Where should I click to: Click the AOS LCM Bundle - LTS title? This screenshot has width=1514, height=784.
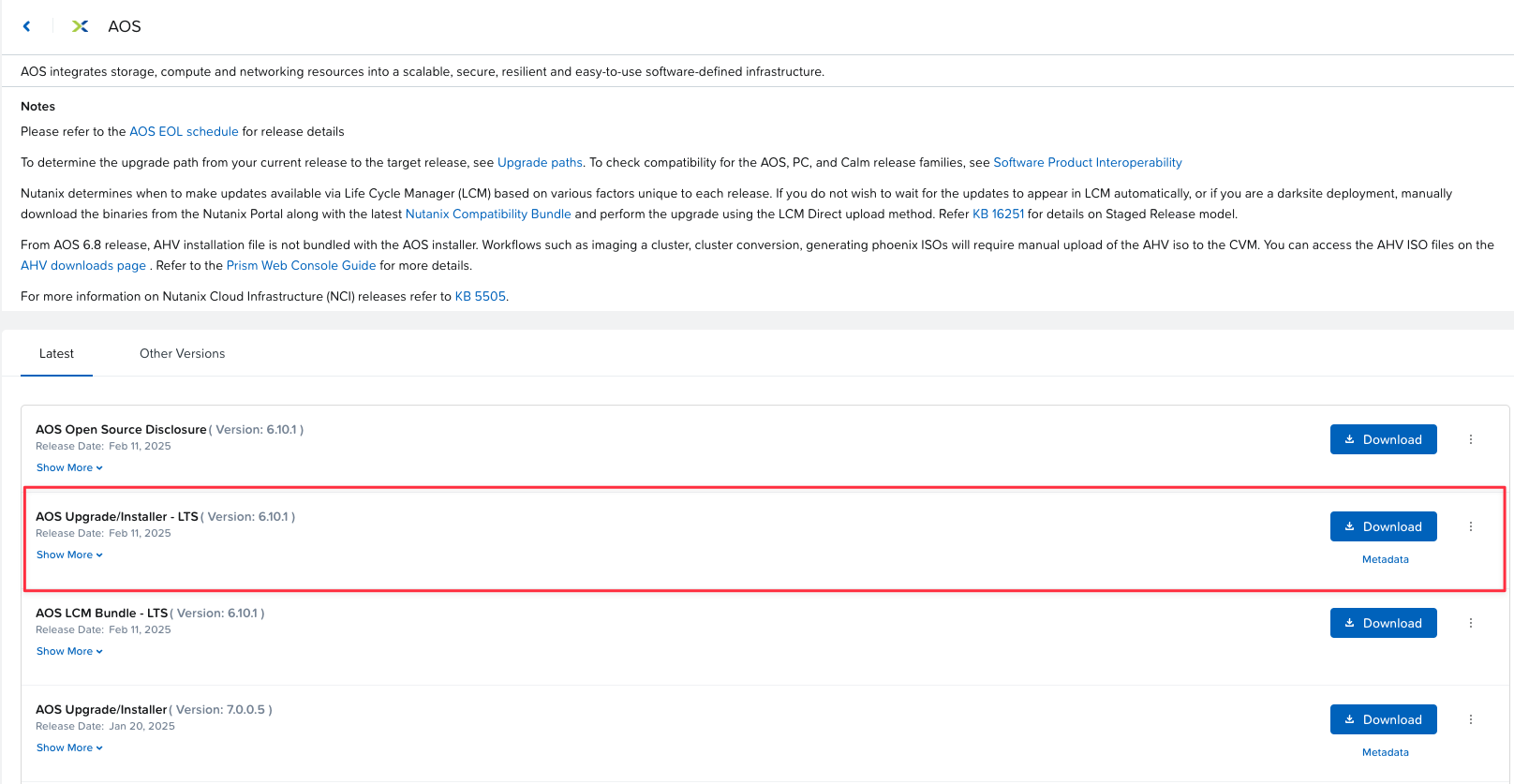pos(101,614)
